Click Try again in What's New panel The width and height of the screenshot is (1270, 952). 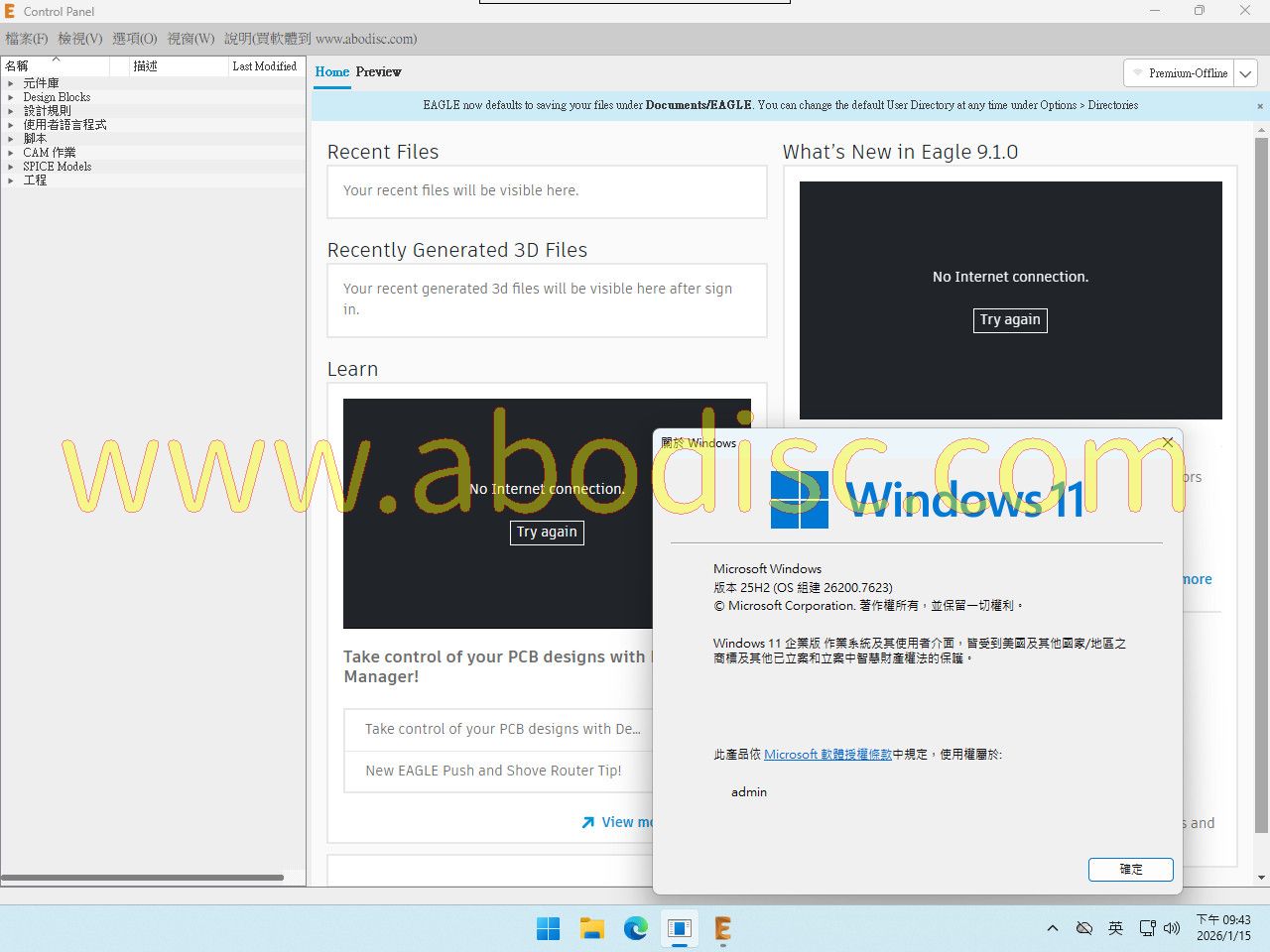[x=1010, y=320]
